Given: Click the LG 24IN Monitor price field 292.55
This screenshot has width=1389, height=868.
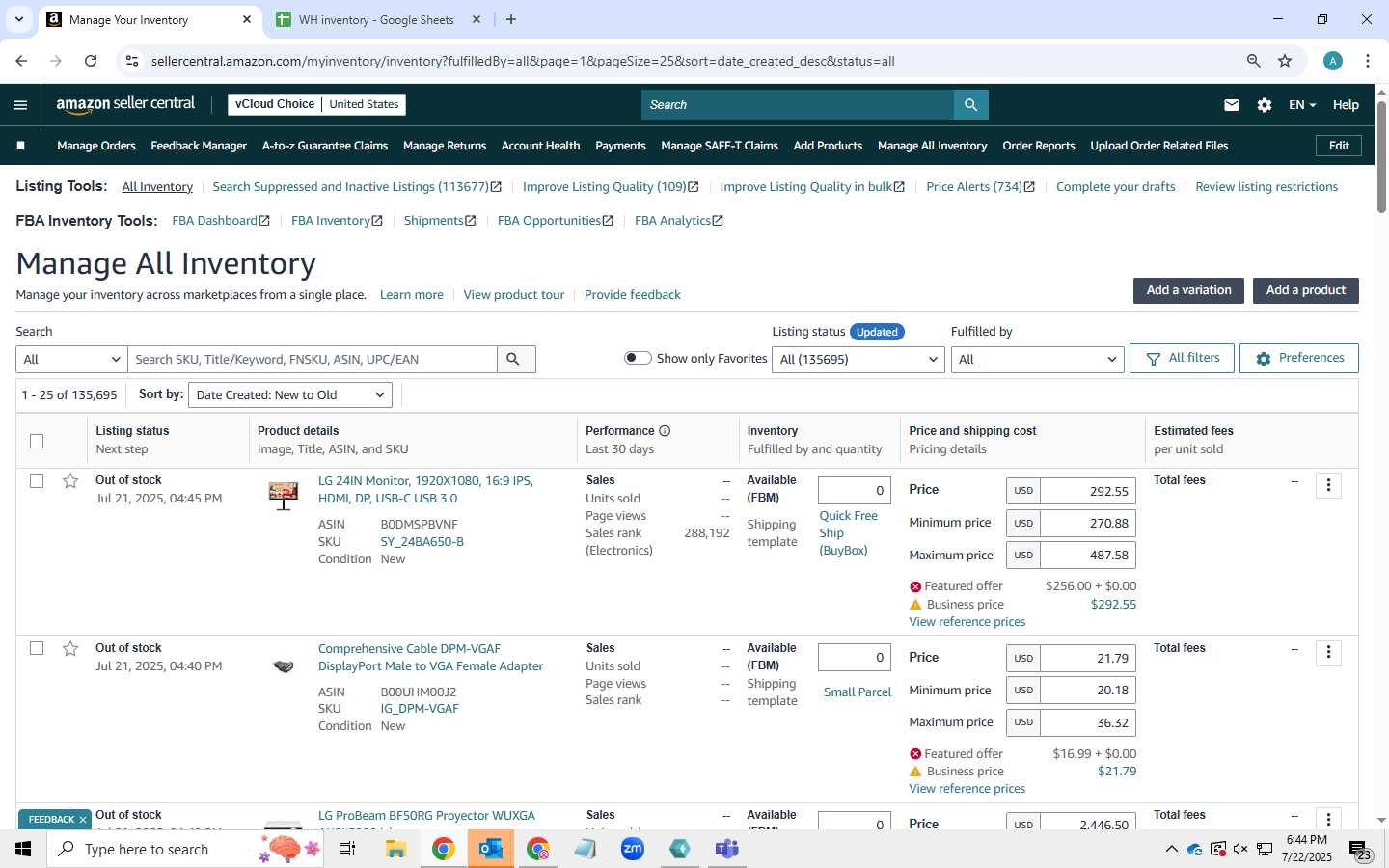Looking at the screenshot, I should (x=1087, y=491).
